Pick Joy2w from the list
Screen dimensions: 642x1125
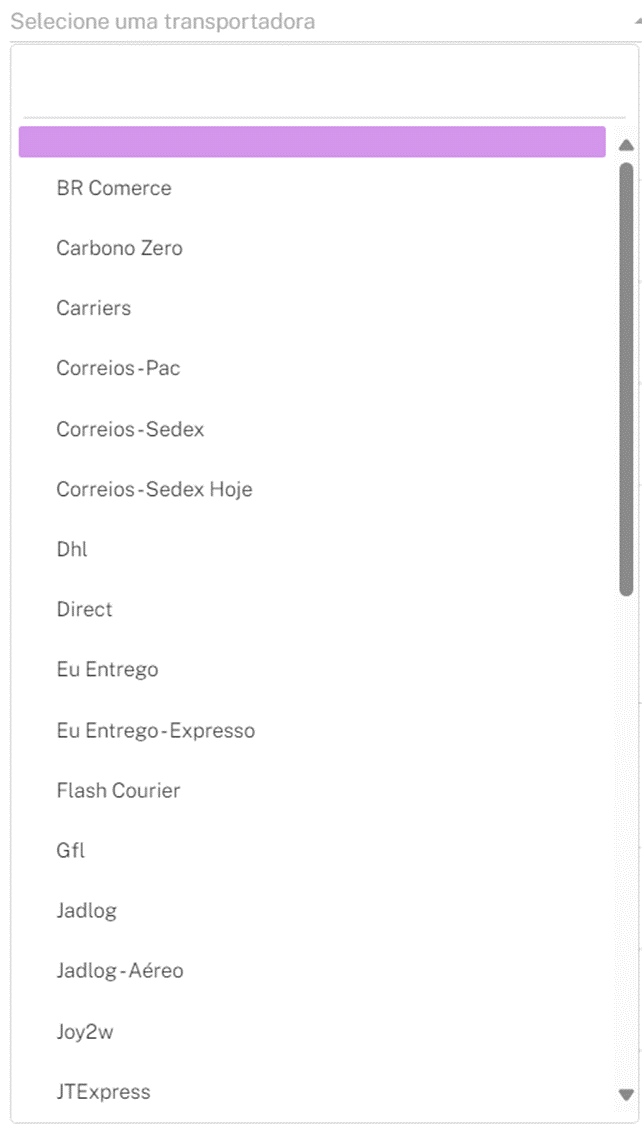[x=85, y=1031]
